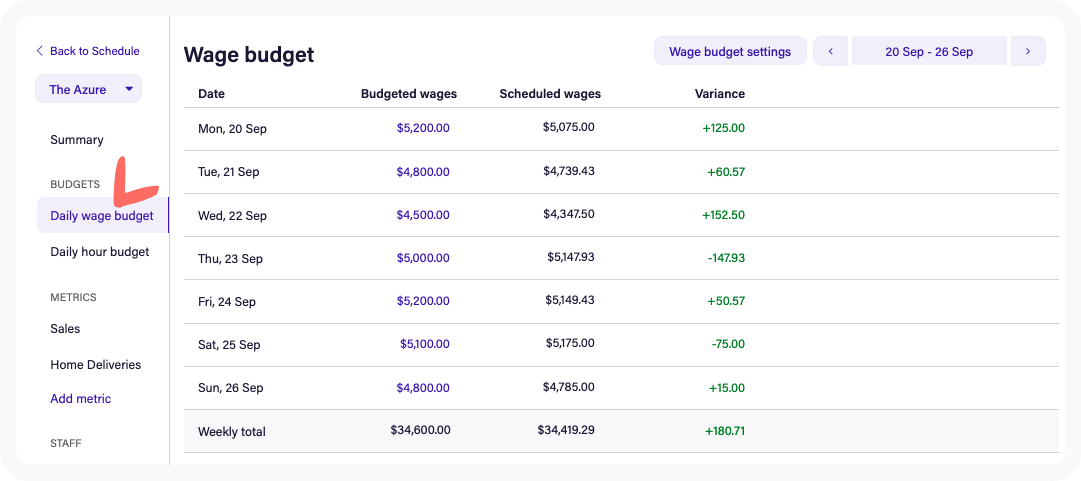The height and width of the screenshot is (481, 1081).
Task: Go to next week using right chevron
Action: [1028, 51]
